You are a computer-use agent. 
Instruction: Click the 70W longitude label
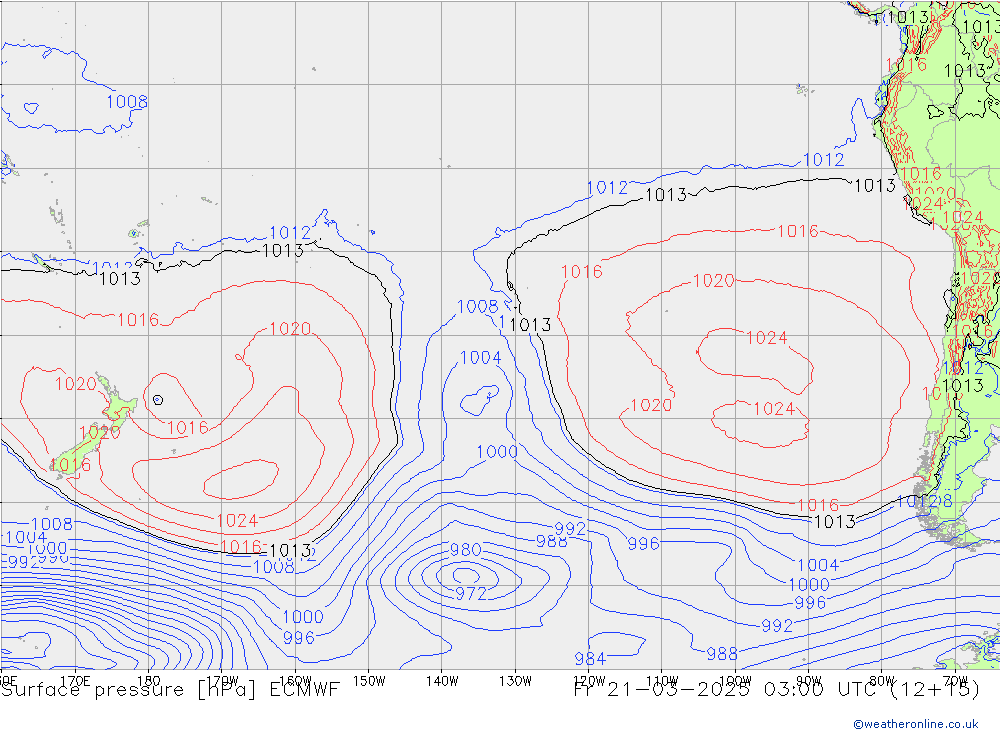pos(955,681)
